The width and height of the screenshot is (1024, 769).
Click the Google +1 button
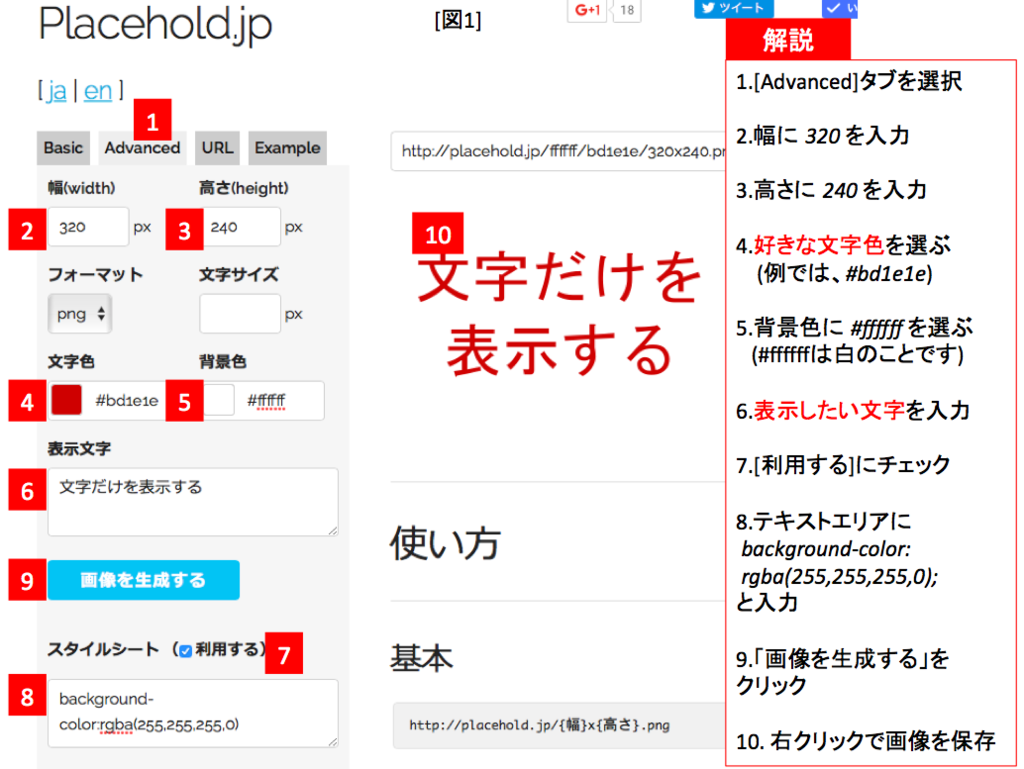click(587, 10)
